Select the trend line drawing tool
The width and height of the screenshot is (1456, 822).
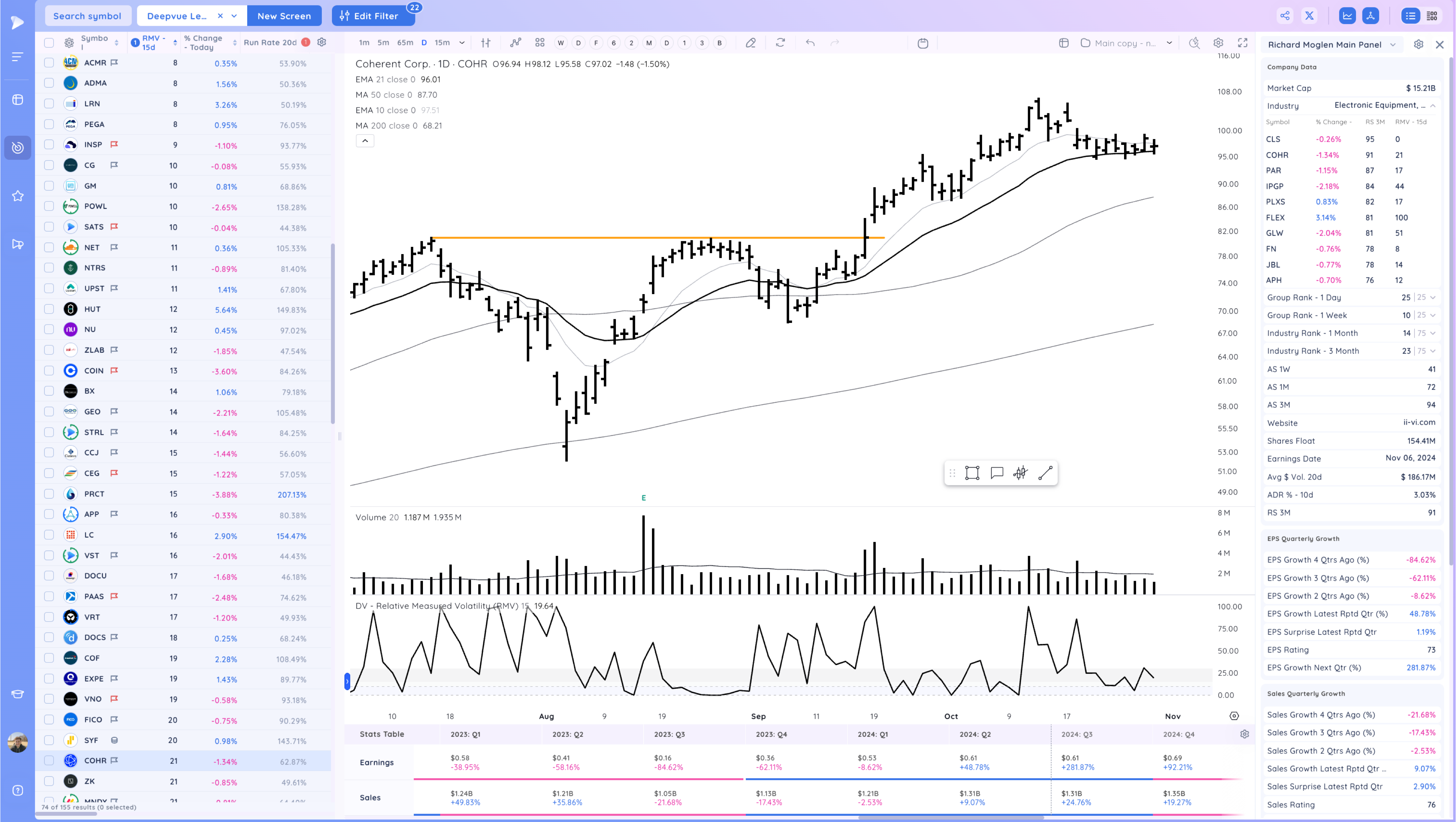click(x=1045, y=473)
